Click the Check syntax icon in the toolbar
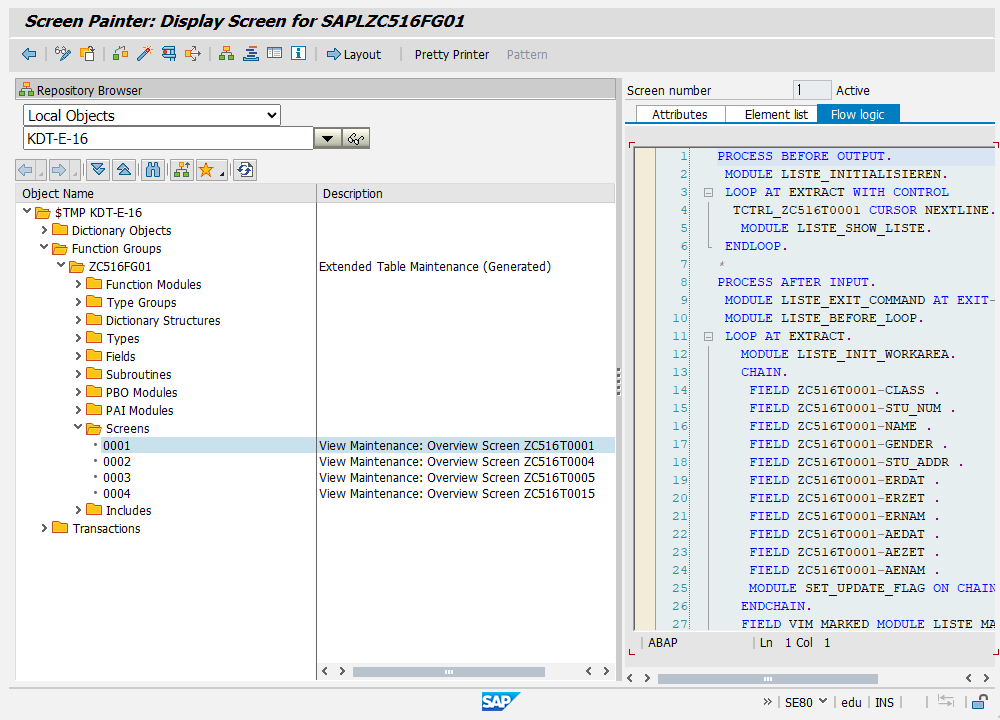The height and width of the screenshot is (720, 1000). click(120, 54)
